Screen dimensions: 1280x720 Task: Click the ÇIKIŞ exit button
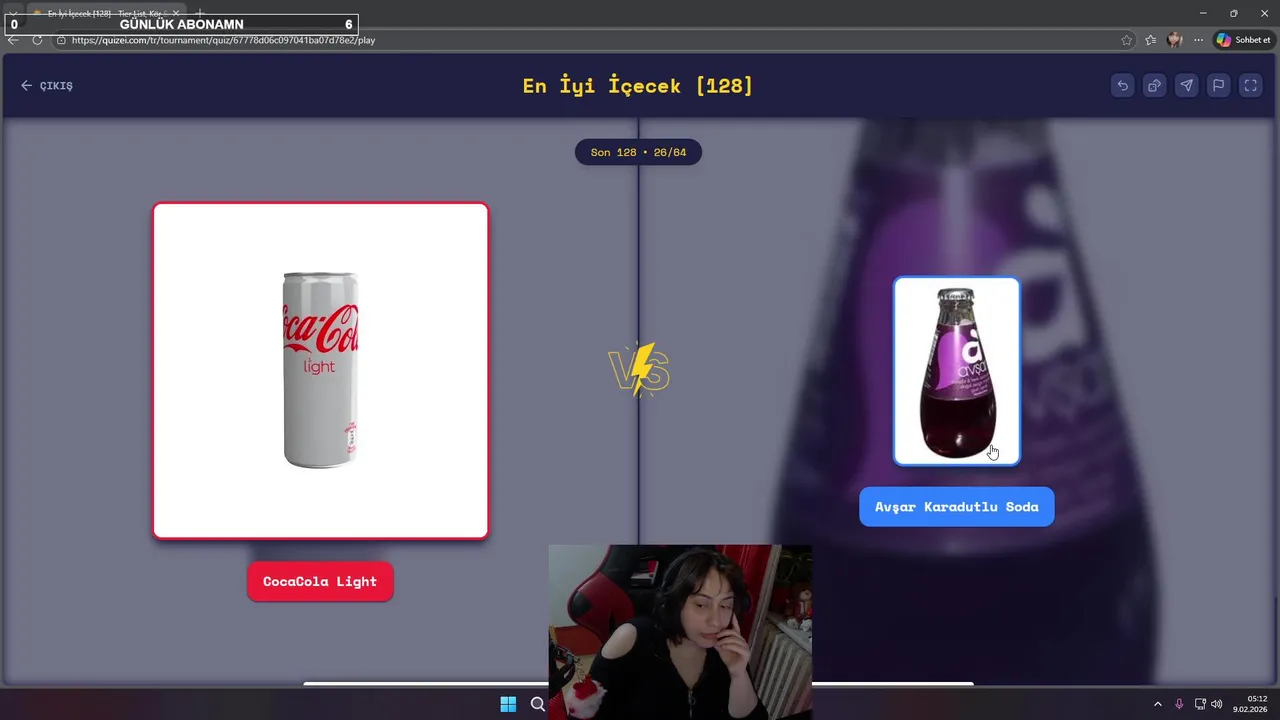coord(47,86)
